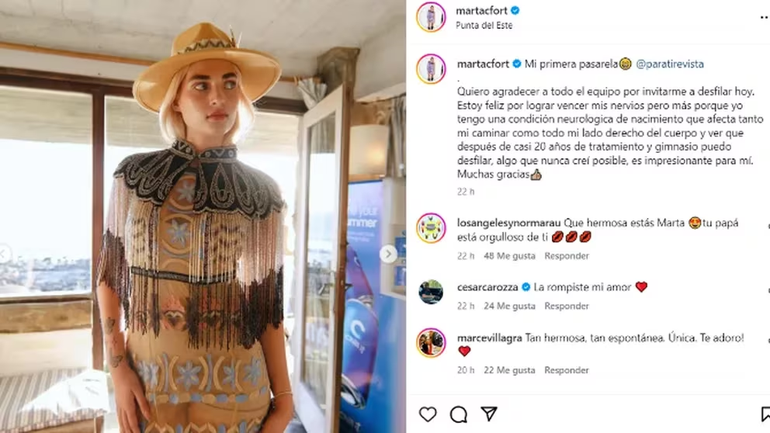This screenshot has height=433, width=770.
Task: Open the martacfort username in the caption
Action: 483,64
